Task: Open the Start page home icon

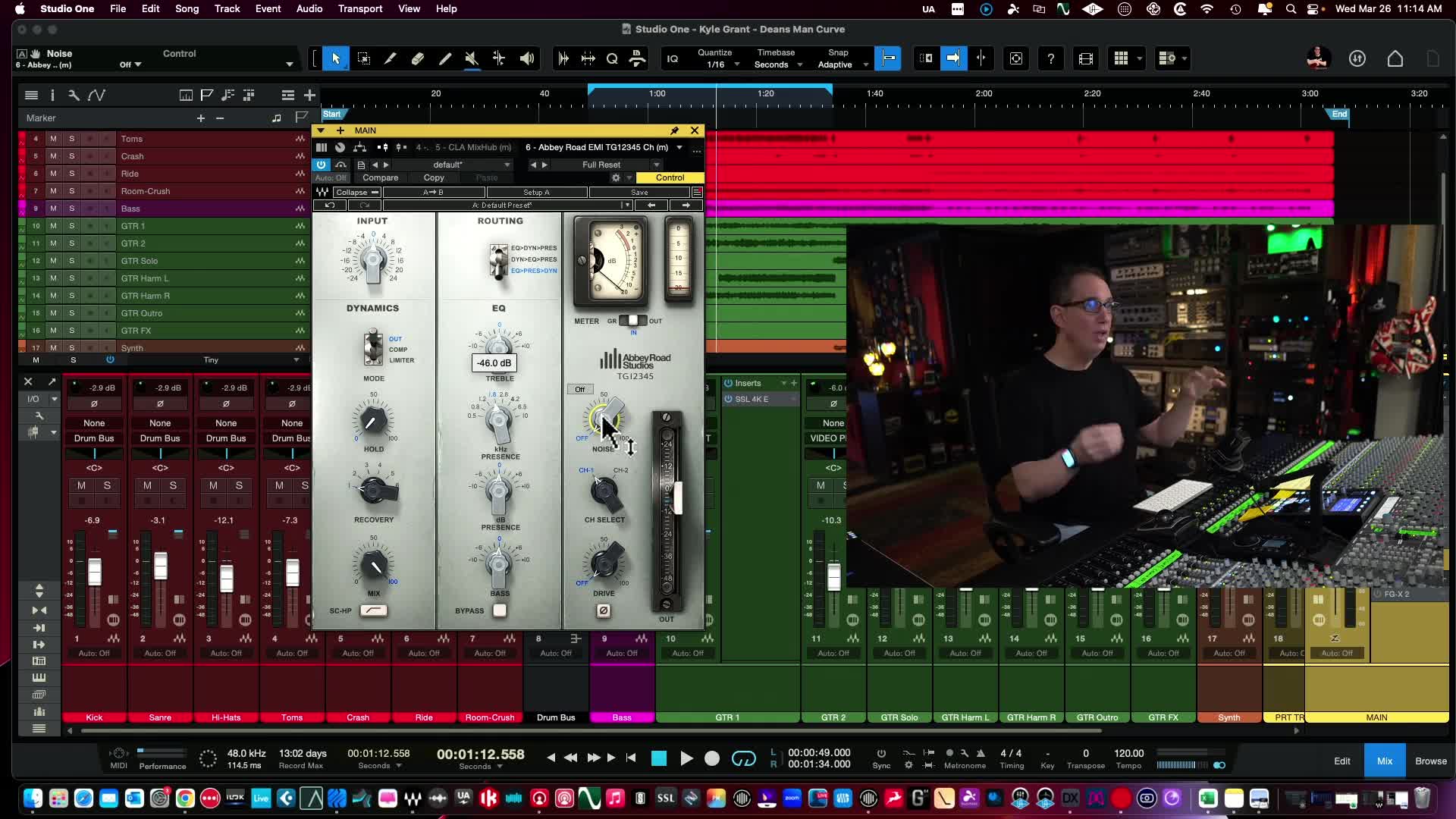Action: (x=1395, y=58)
